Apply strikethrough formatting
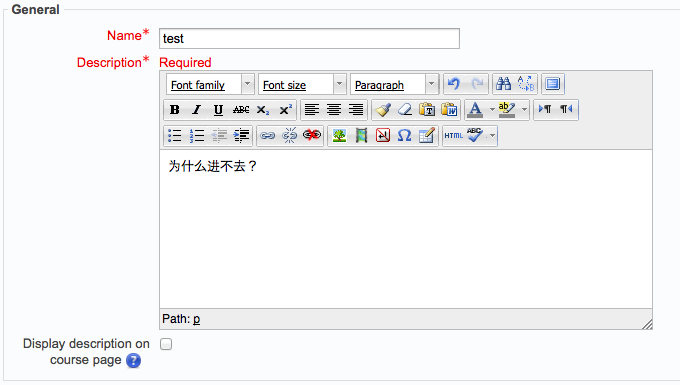The image size is (680, 385). pyautogui.click(x=241, y=110)
